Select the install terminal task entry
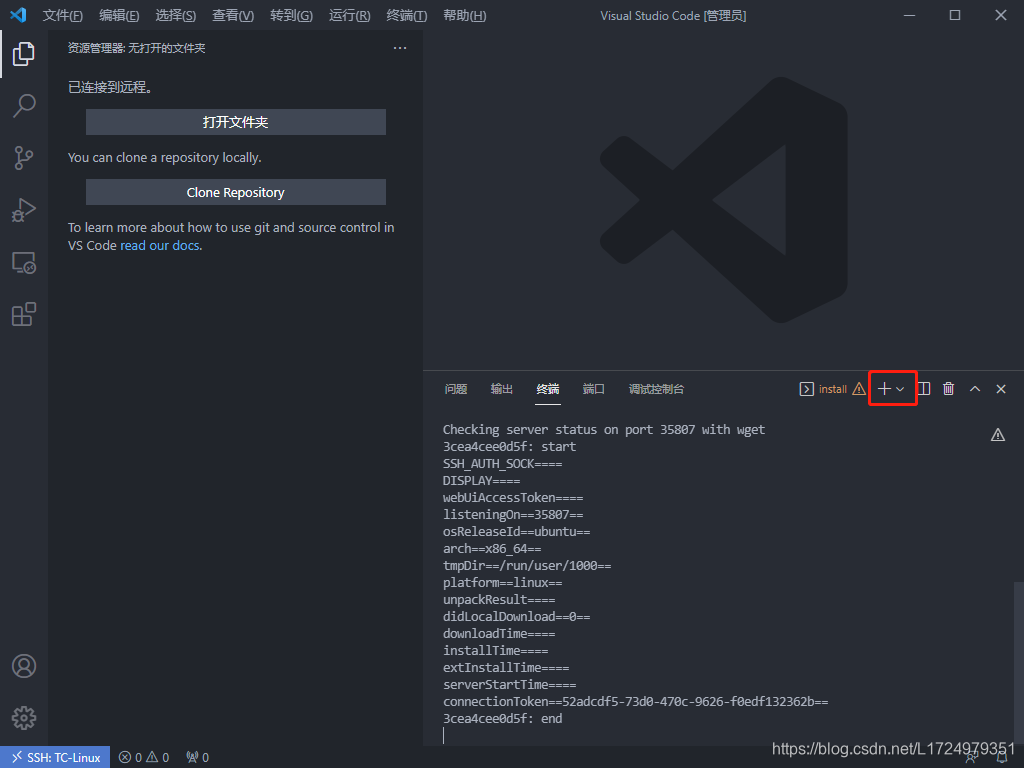Viewport: 1024px width, 768px height. coord(823,389)
